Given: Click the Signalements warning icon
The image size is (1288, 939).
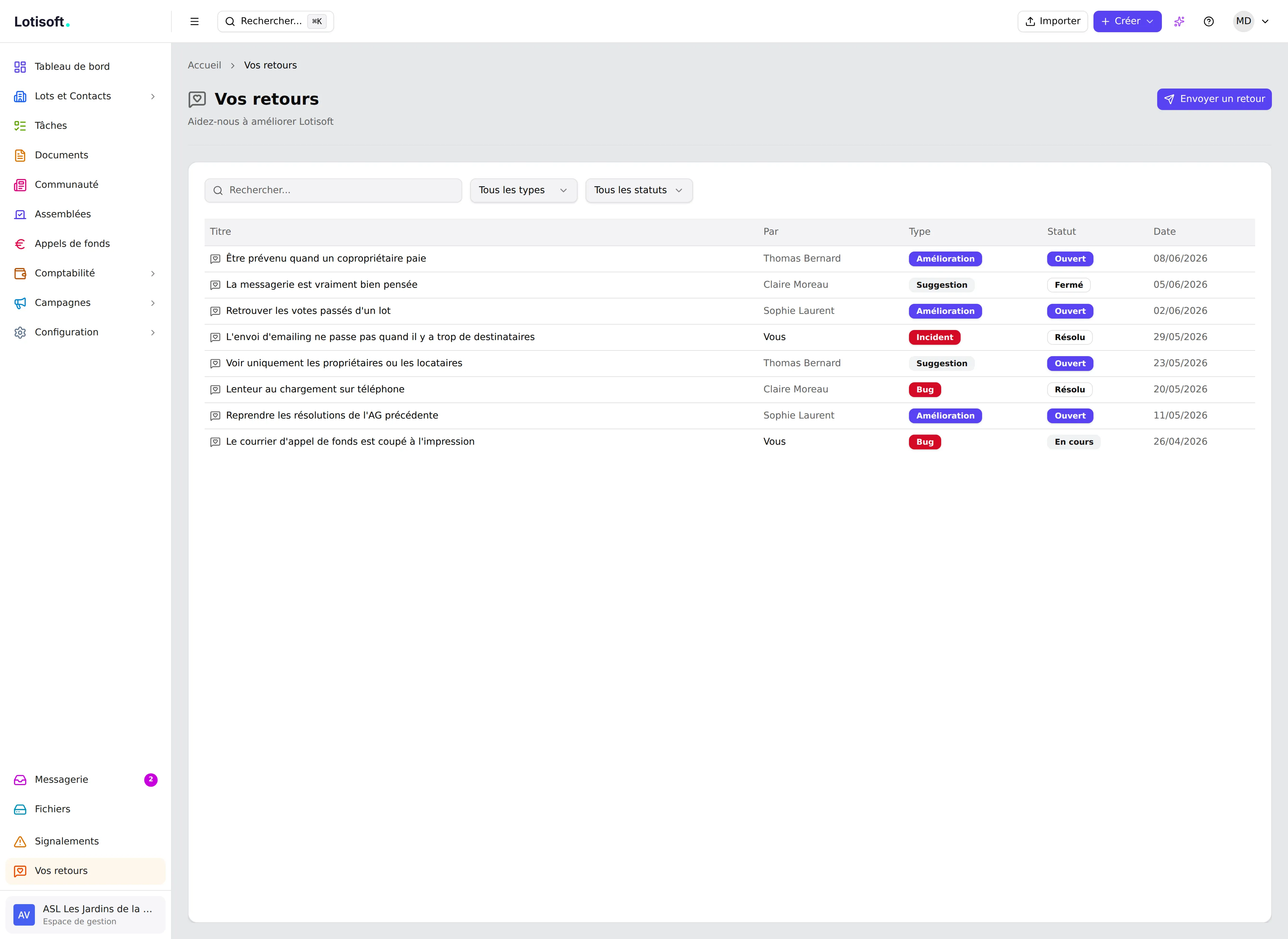Looking at the screenshot, I should pyautogui.click(x=20, y=842).
